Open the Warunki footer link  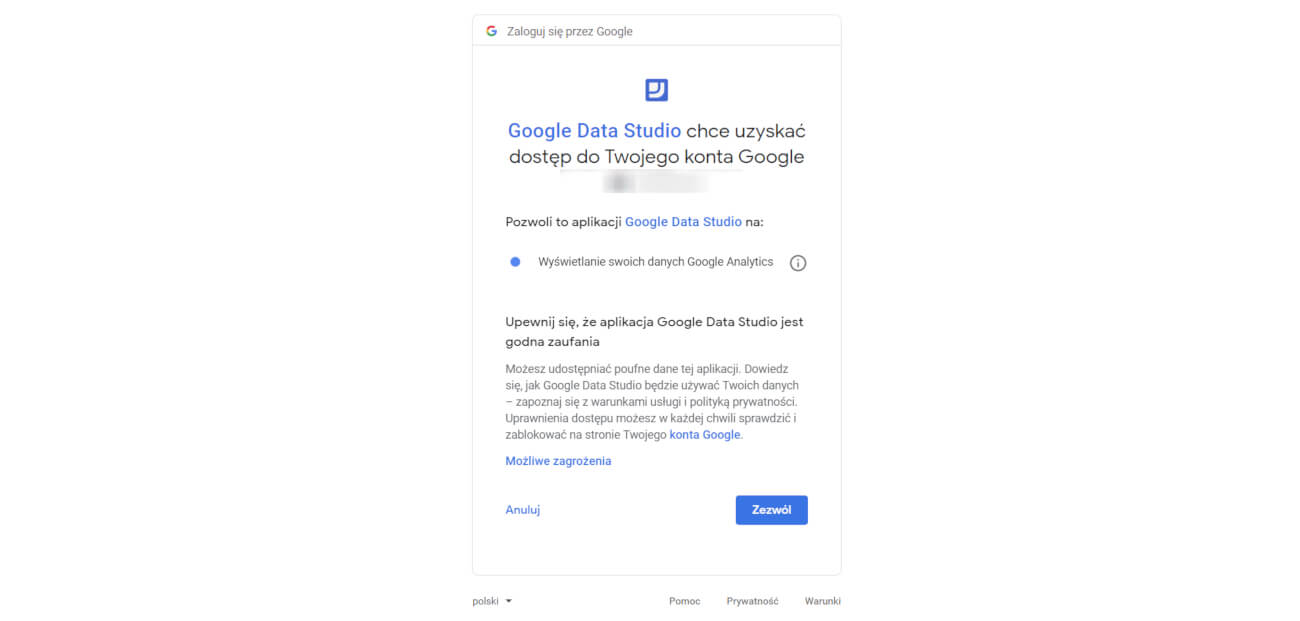tap(823, 601)
